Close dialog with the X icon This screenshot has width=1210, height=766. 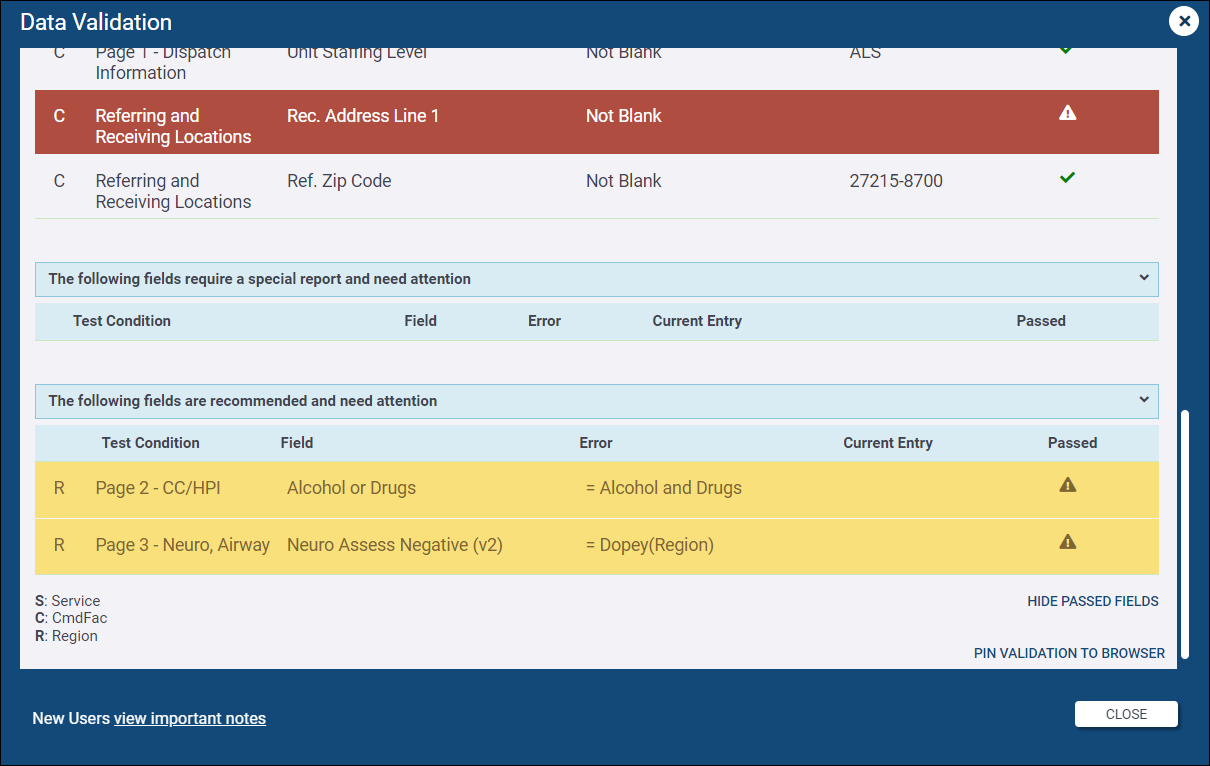point(1184,21)
